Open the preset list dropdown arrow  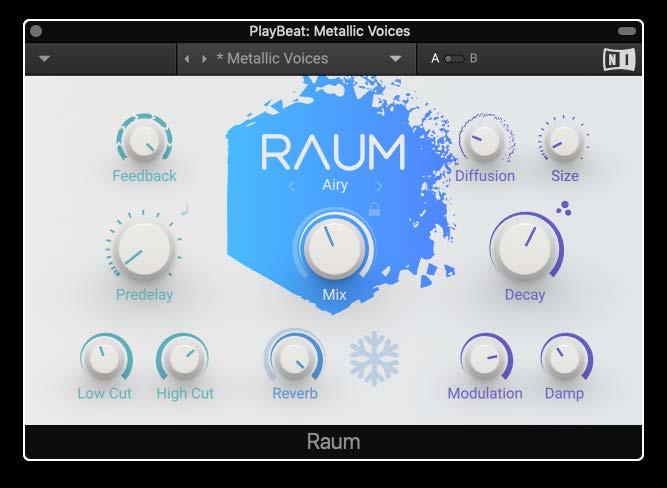395,59
